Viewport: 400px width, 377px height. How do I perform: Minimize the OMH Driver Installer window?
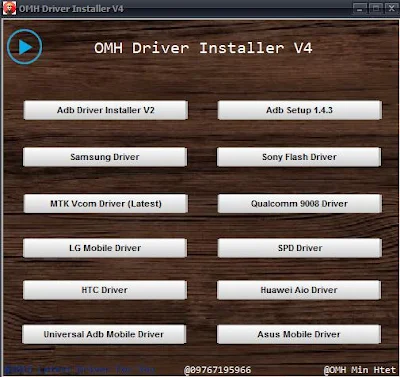(360, 8)
